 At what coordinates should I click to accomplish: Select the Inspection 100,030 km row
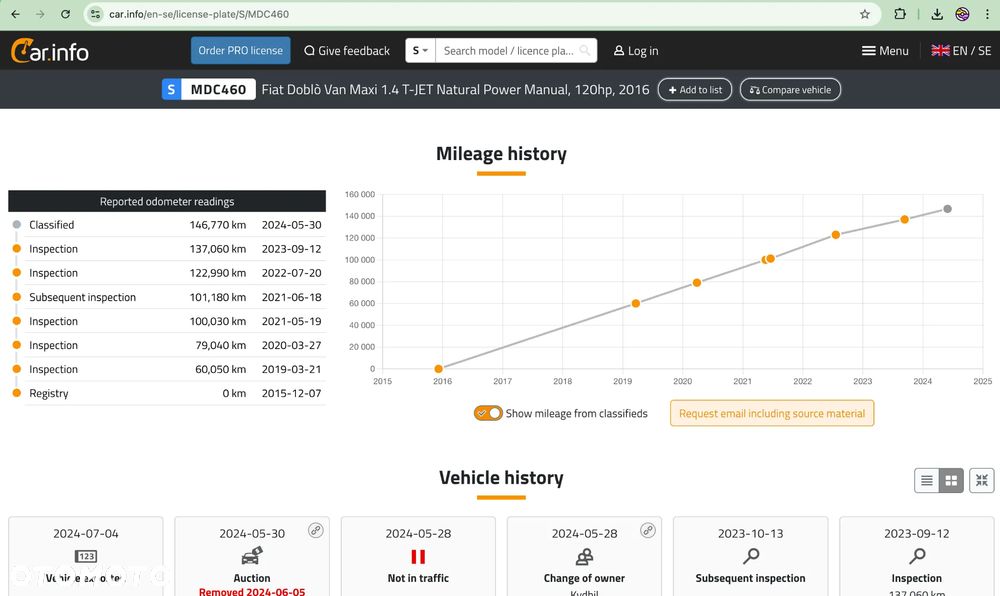(x=167, y=321)
